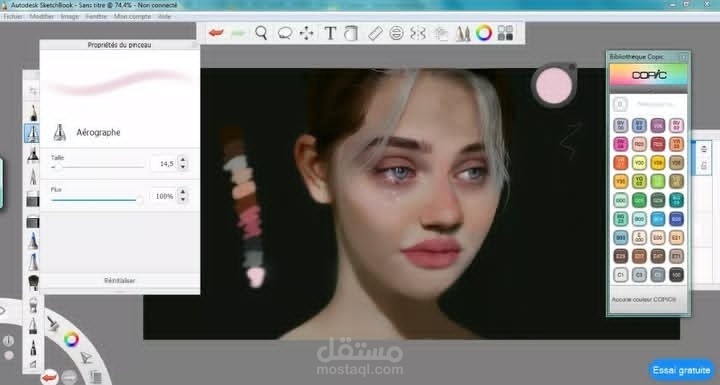Image resolution: width=720 pixels, height=385 pixels.
Task: Pick the B00 Copic swatch
Action: point(639,219)
